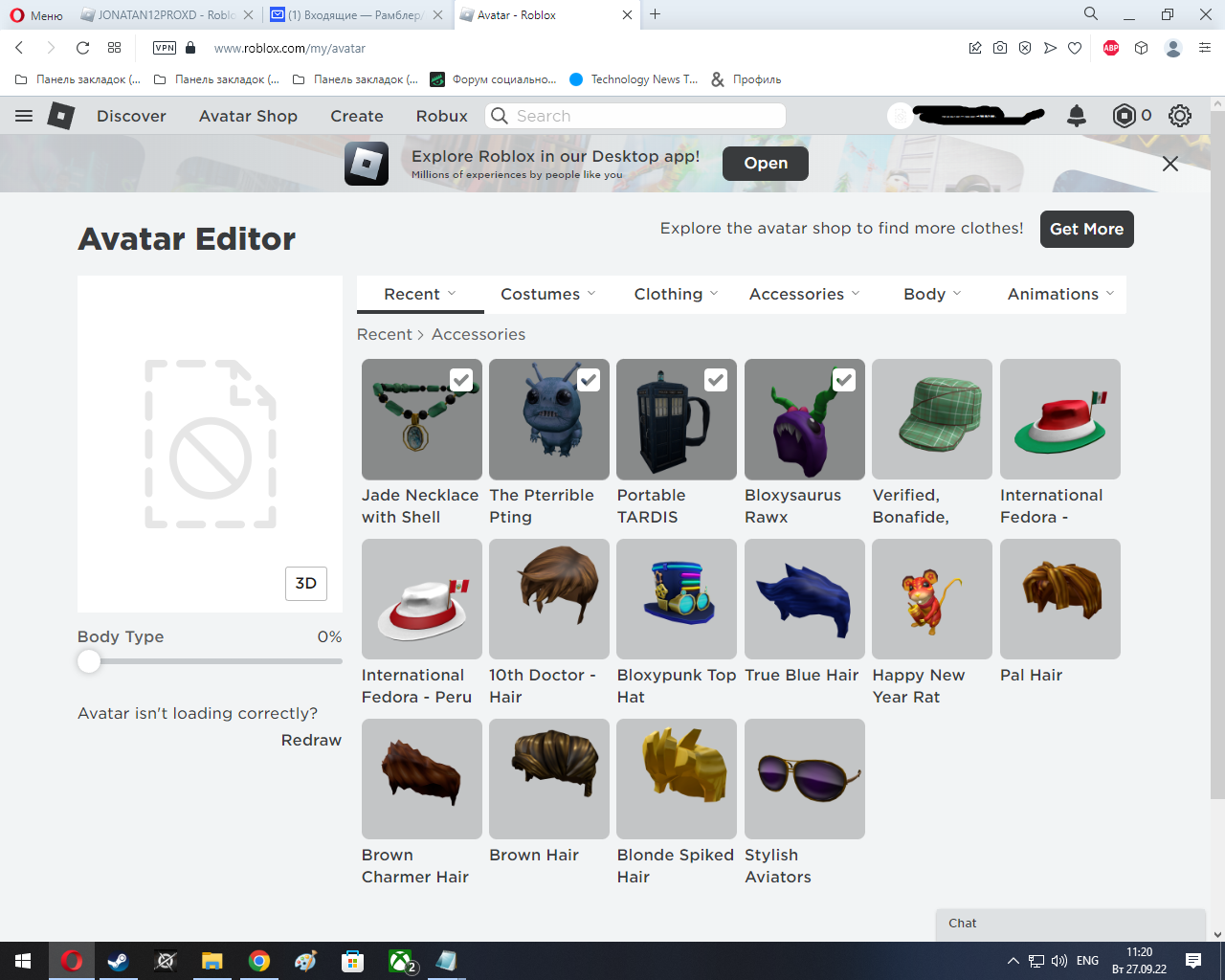
Task: Toggle the VPN badge in address bar
Action: tap(165, 48)
